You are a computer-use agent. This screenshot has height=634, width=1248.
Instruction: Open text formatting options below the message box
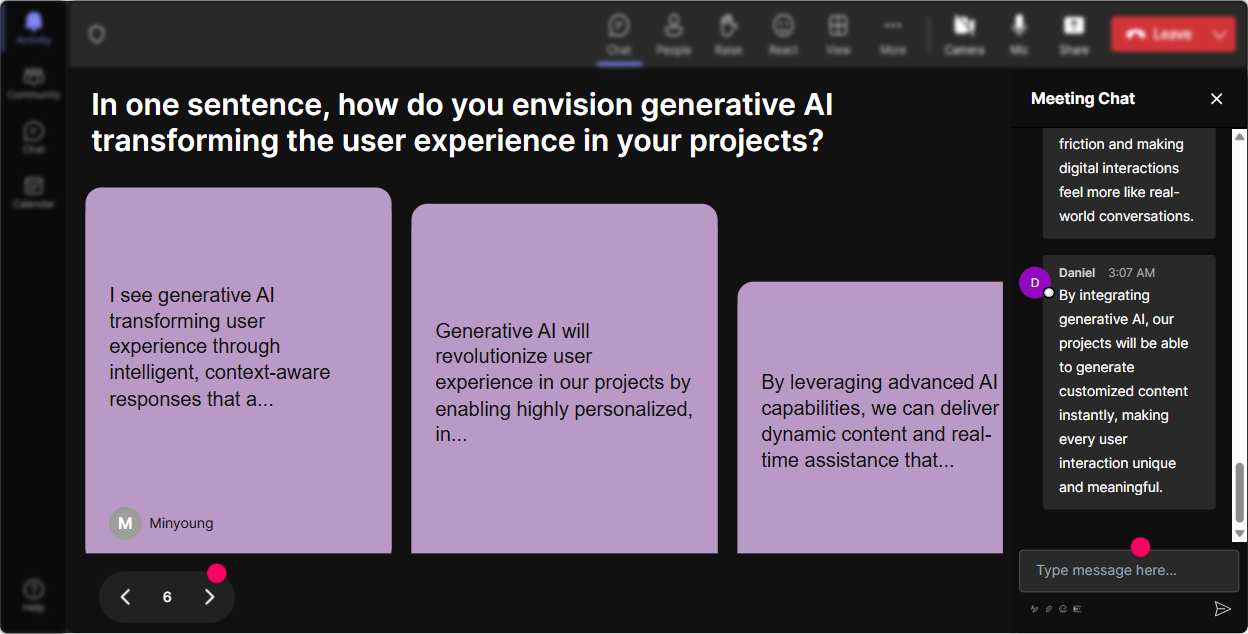(x=1034, y=608)
